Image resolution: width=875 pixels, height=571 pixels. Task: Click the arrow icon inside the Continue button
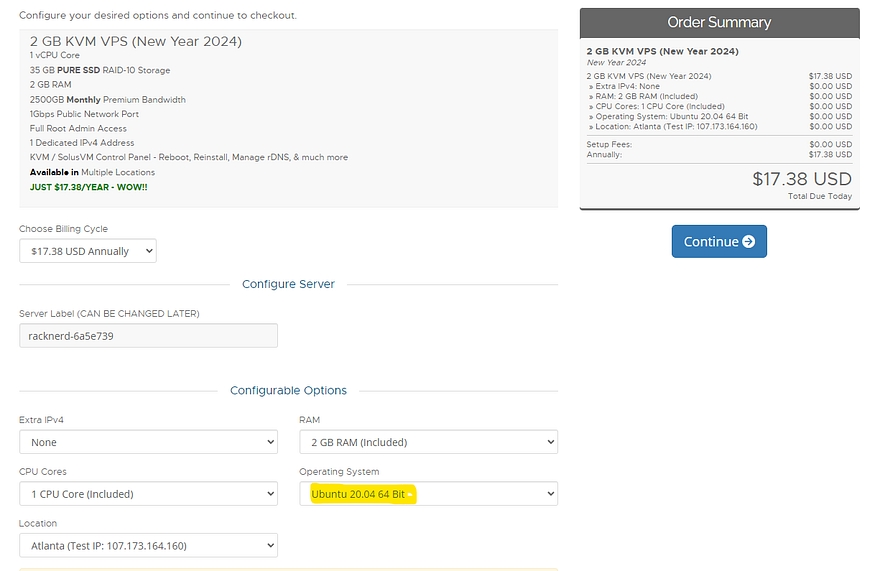(x=748, y=242)
